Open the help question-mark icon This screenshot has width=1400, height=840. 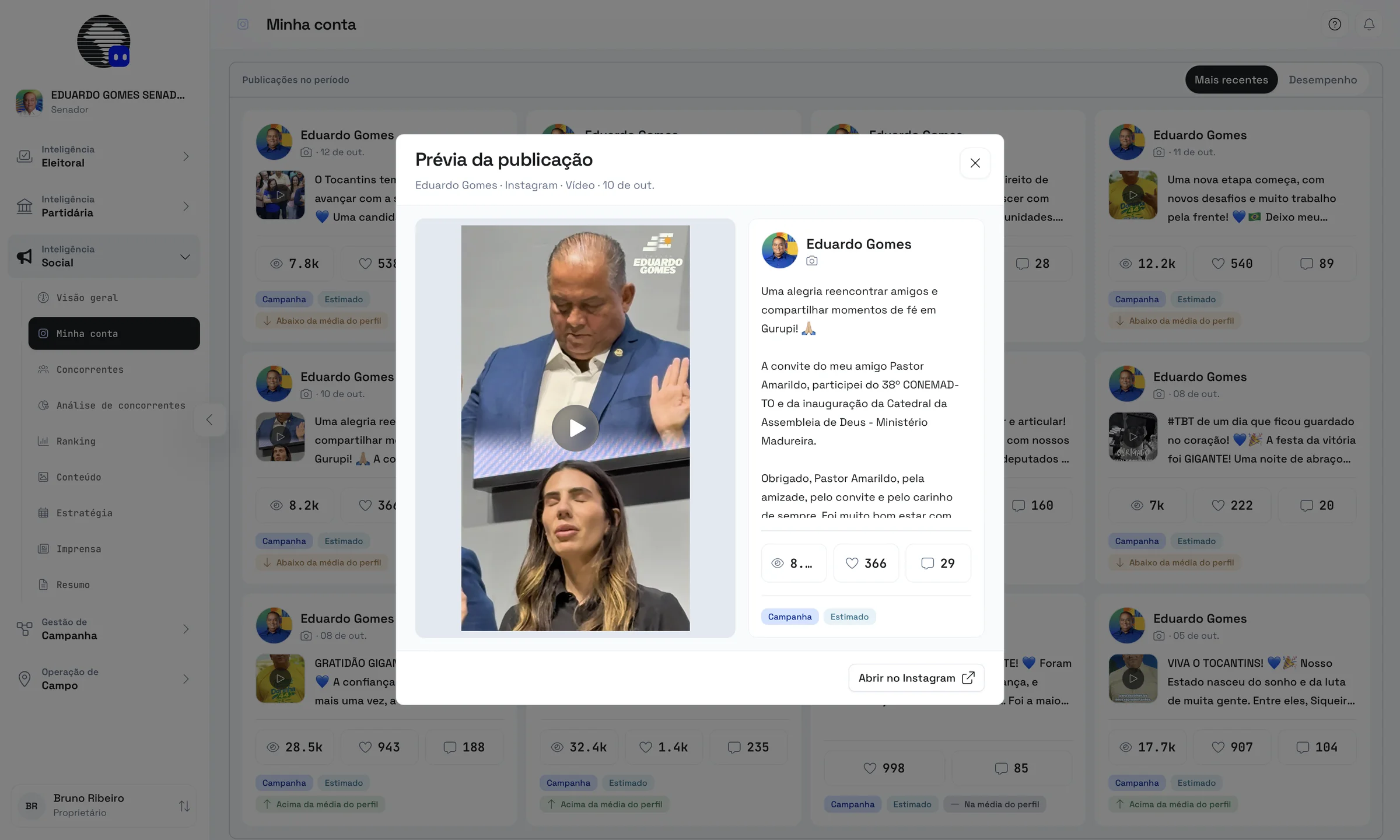click(1335, 24)
